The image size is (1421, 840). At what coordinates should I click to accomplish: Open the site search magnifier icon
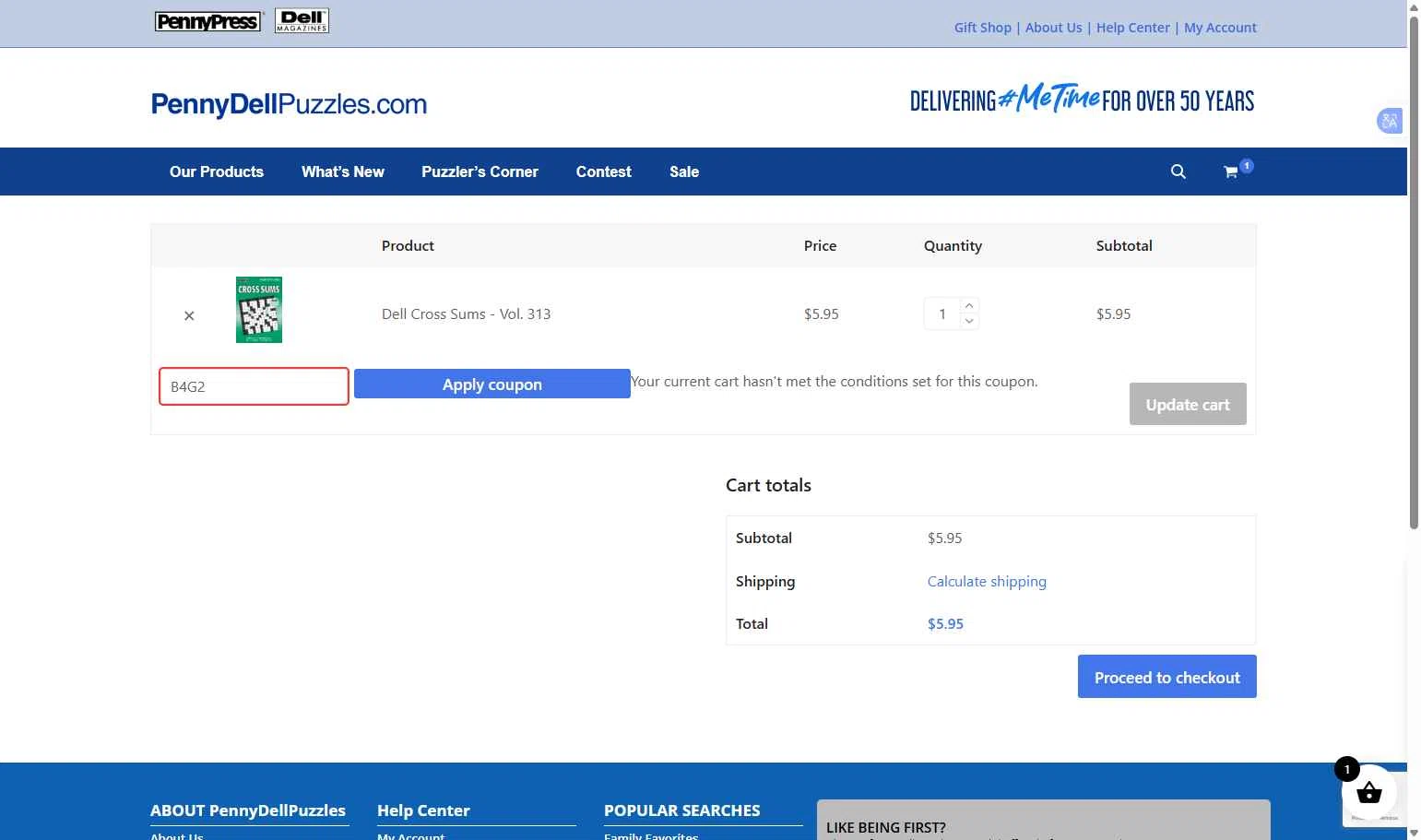point(1178,172)
